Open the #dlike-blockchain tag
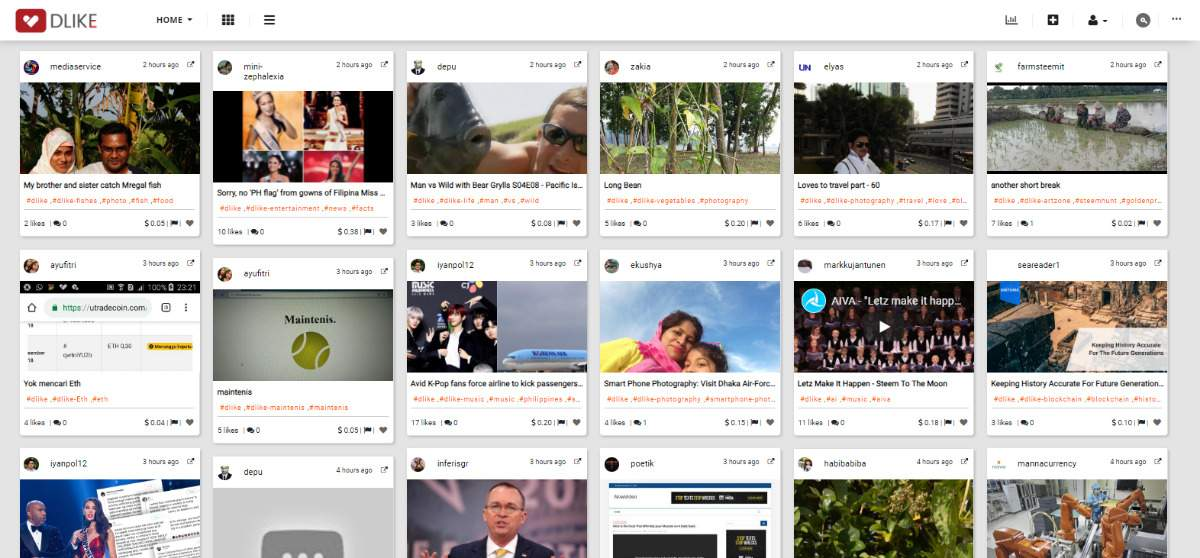This screenshot has height=558, width=1200. [1051, 400]
